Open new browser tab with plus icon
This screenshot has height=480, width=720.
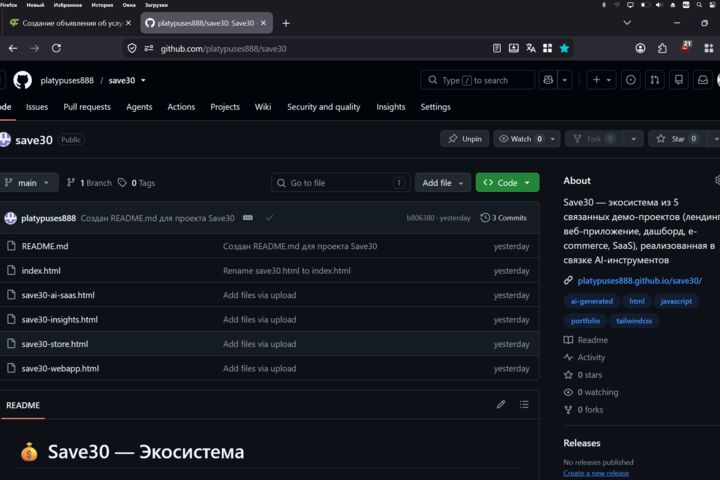click(286, 23)
